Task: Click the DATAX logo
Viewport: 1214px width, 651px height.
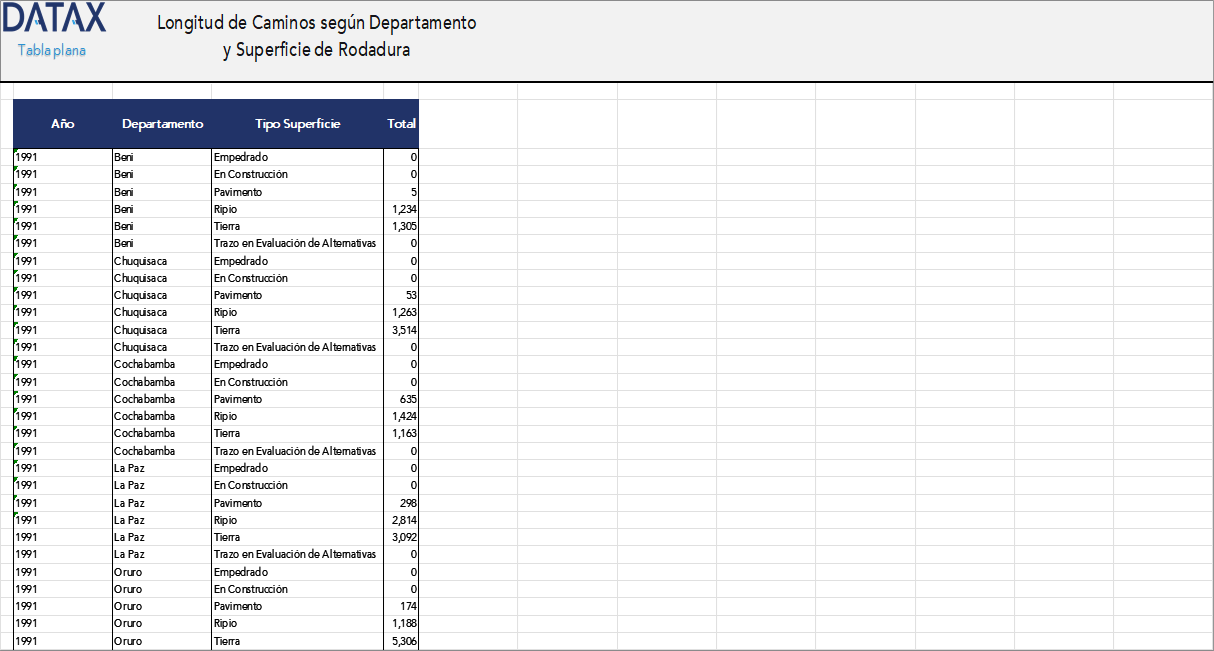Action: (x=54, y=18)
